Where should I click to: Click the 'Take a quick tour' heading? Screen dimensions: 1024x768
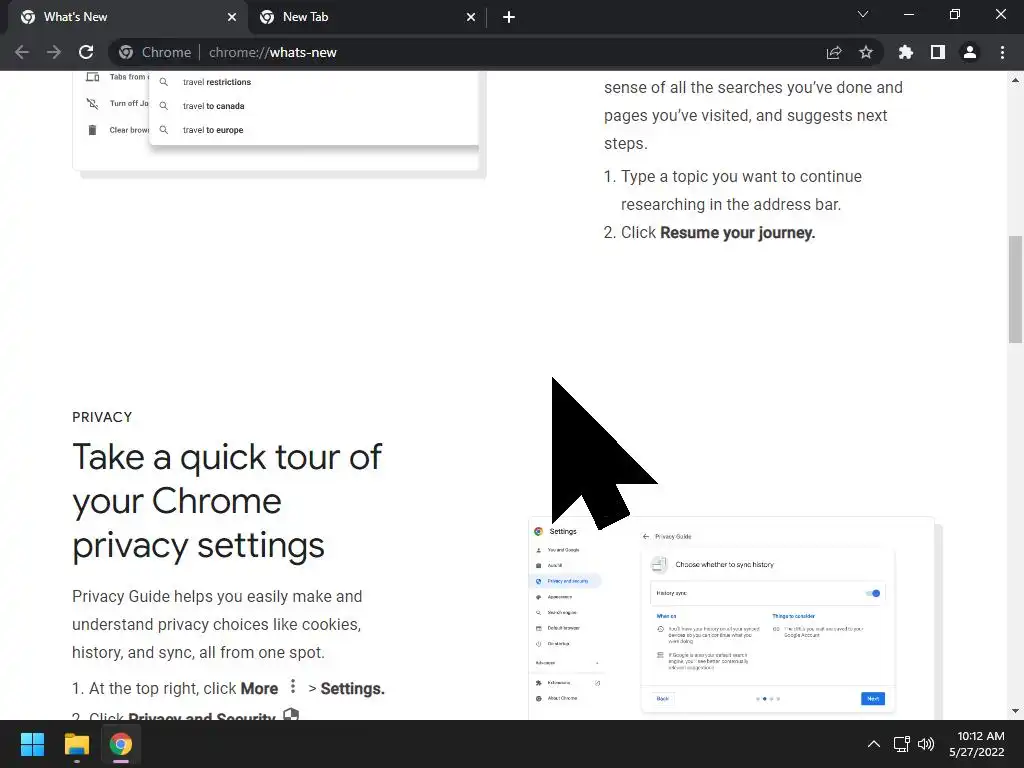(227, 501)
